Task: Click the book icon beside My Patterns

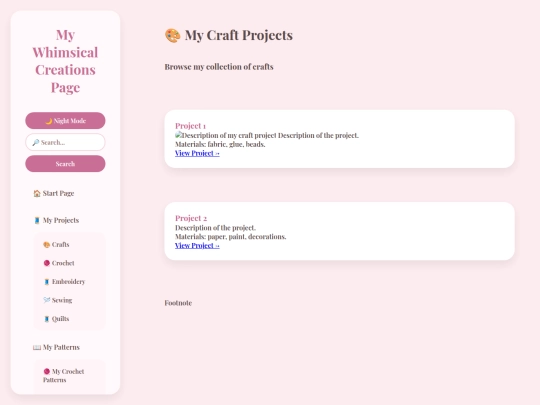Action: 37,347
